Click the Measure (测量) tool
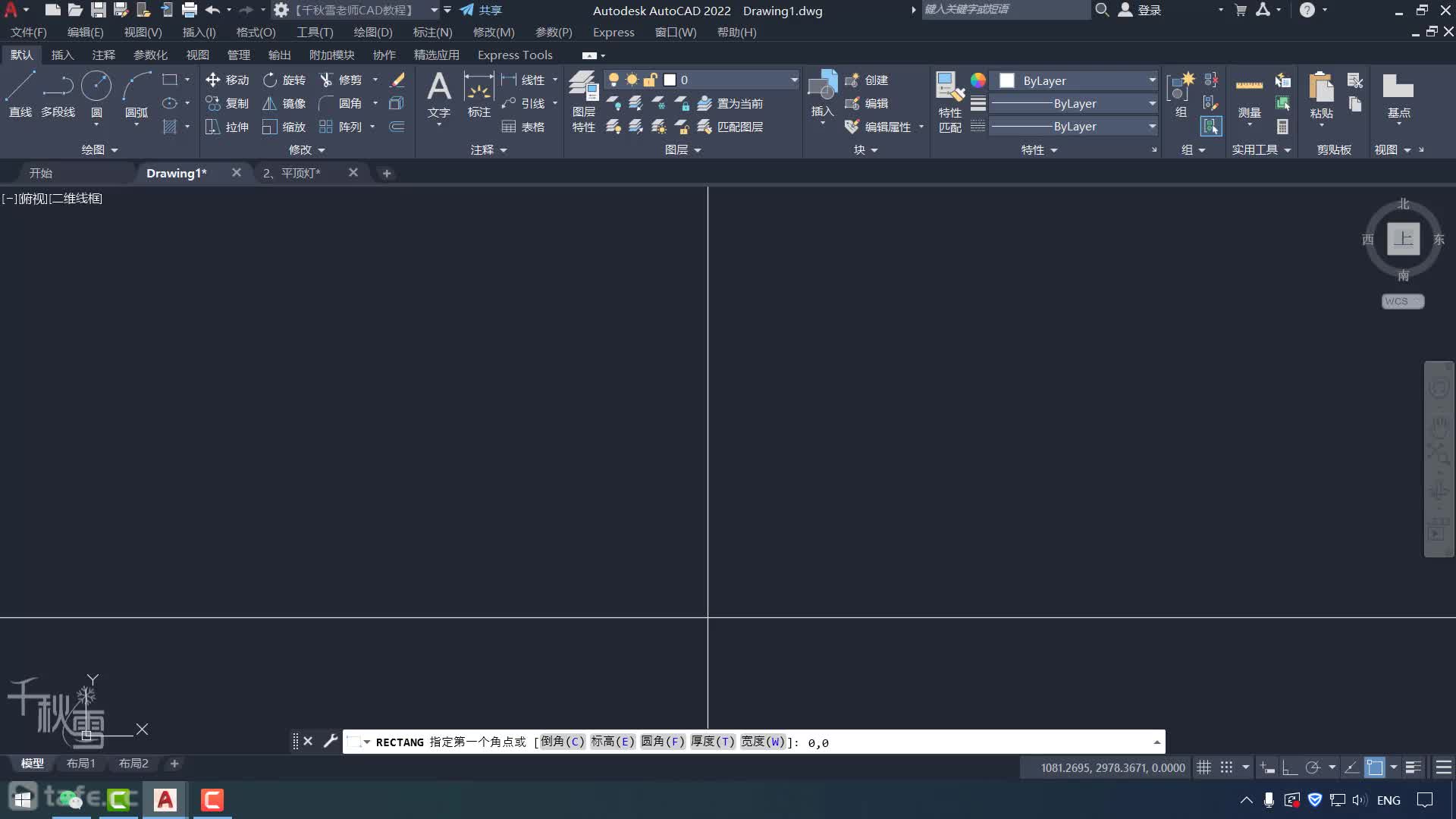1456x819 pixels. pyautogui.click(x=1249, y=95)
